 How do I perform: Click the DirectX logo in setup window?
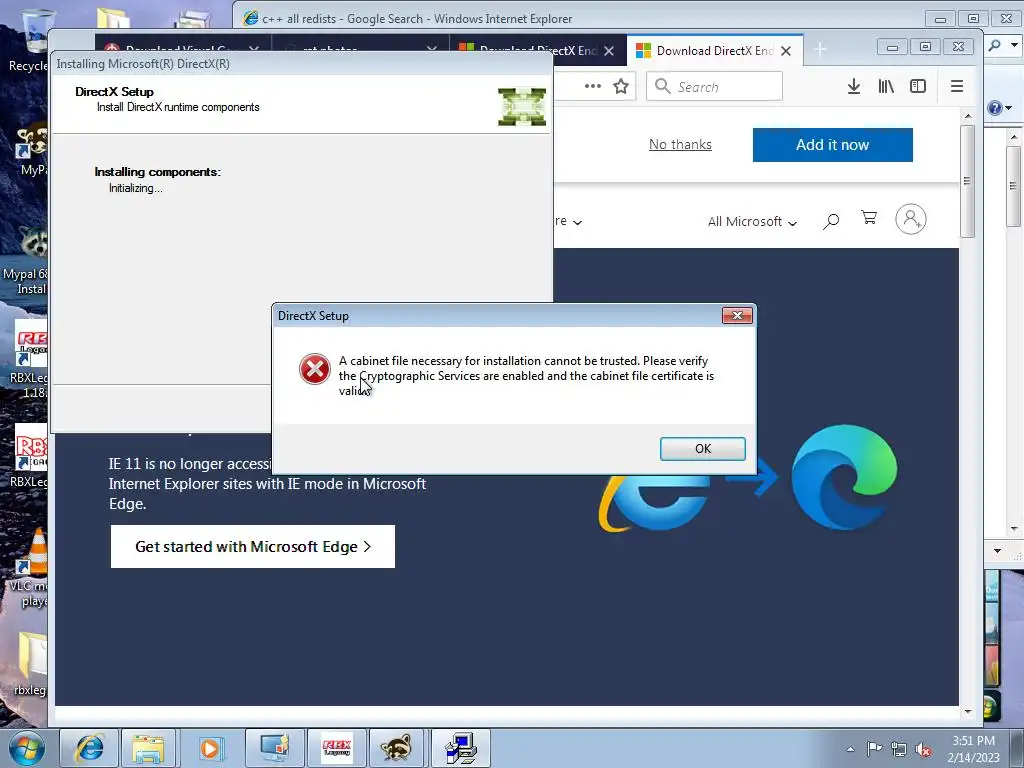click(x=522, y=106)
